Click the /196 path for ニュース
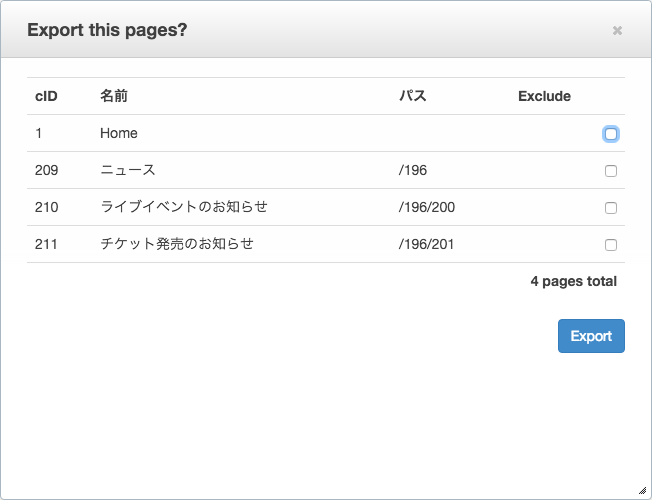 tap(412, 170)
